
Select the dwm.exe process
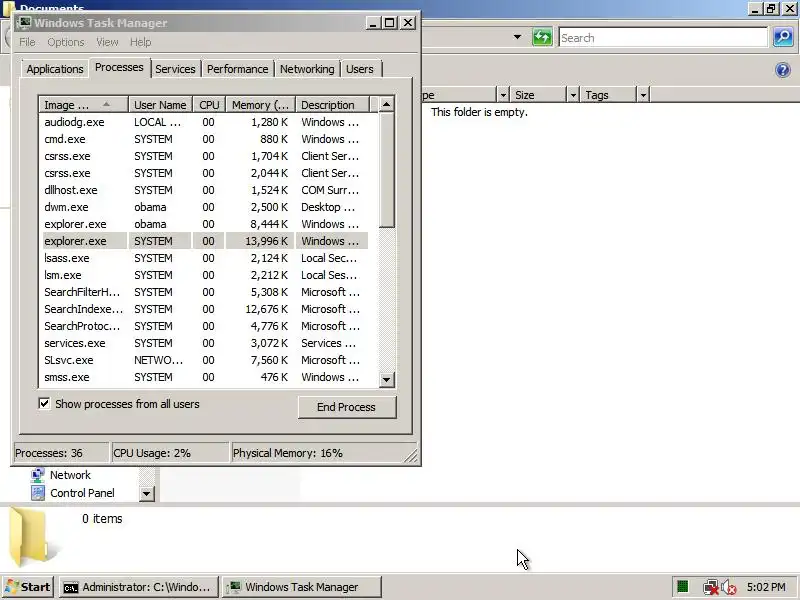point(205,207)
